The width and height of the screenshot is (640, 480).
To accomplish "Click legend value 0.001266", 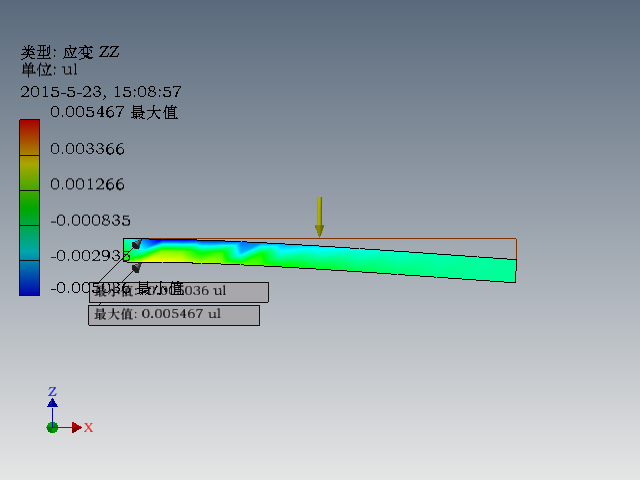I will 87,184.
